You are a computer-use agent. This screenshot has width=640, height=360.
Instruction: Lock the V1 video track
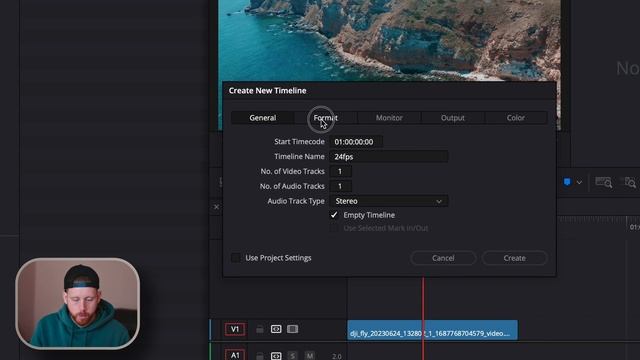[260, 329]
